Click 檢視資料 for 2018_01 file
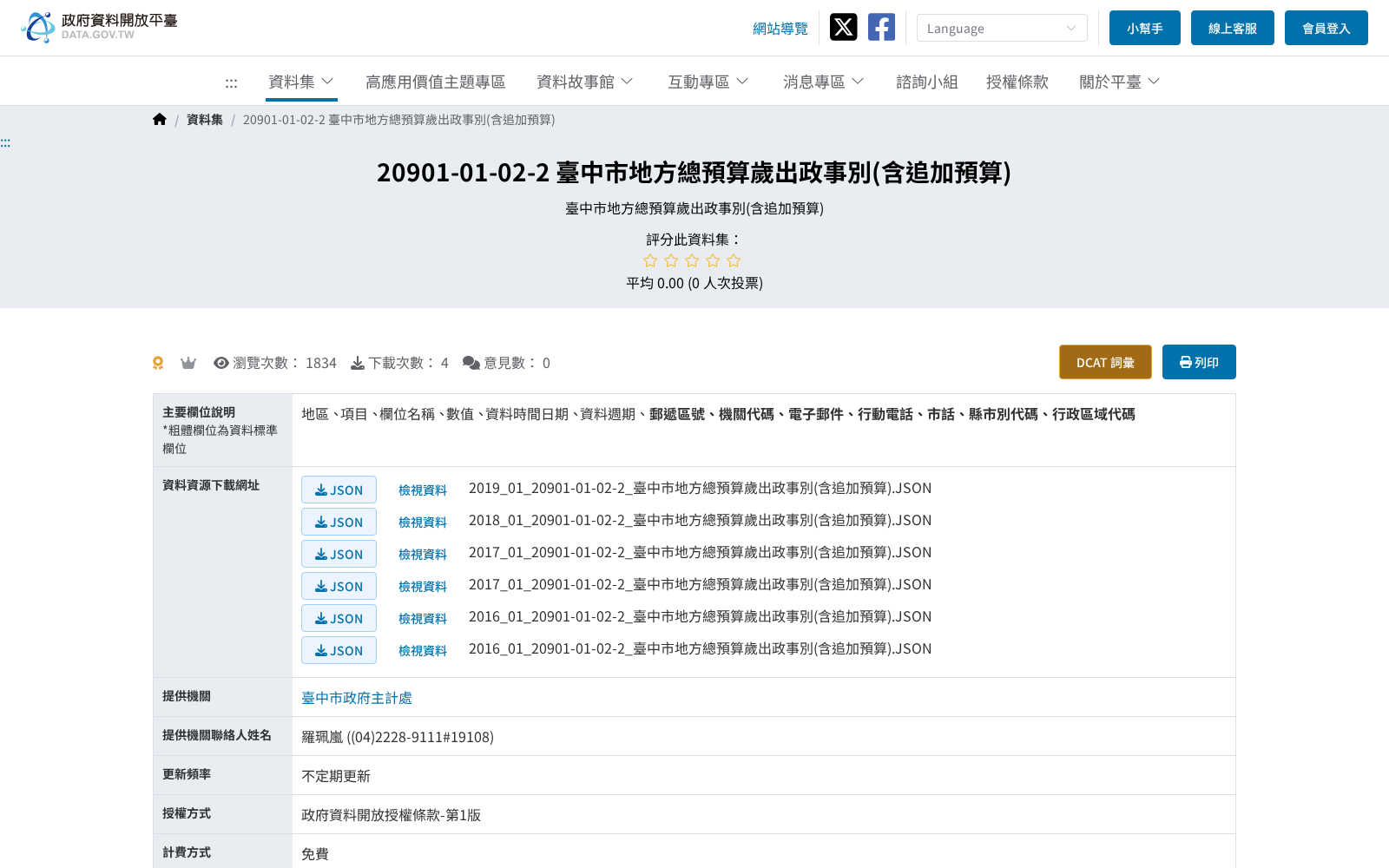 point(423,523)
